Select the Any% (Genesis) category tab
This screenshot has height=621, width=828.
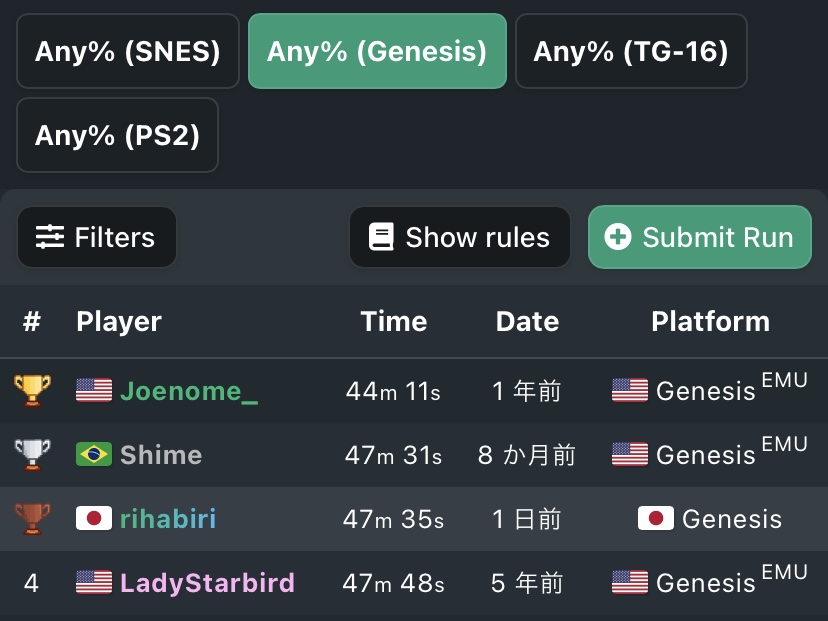pyautogui.click(x=377, y=51)
